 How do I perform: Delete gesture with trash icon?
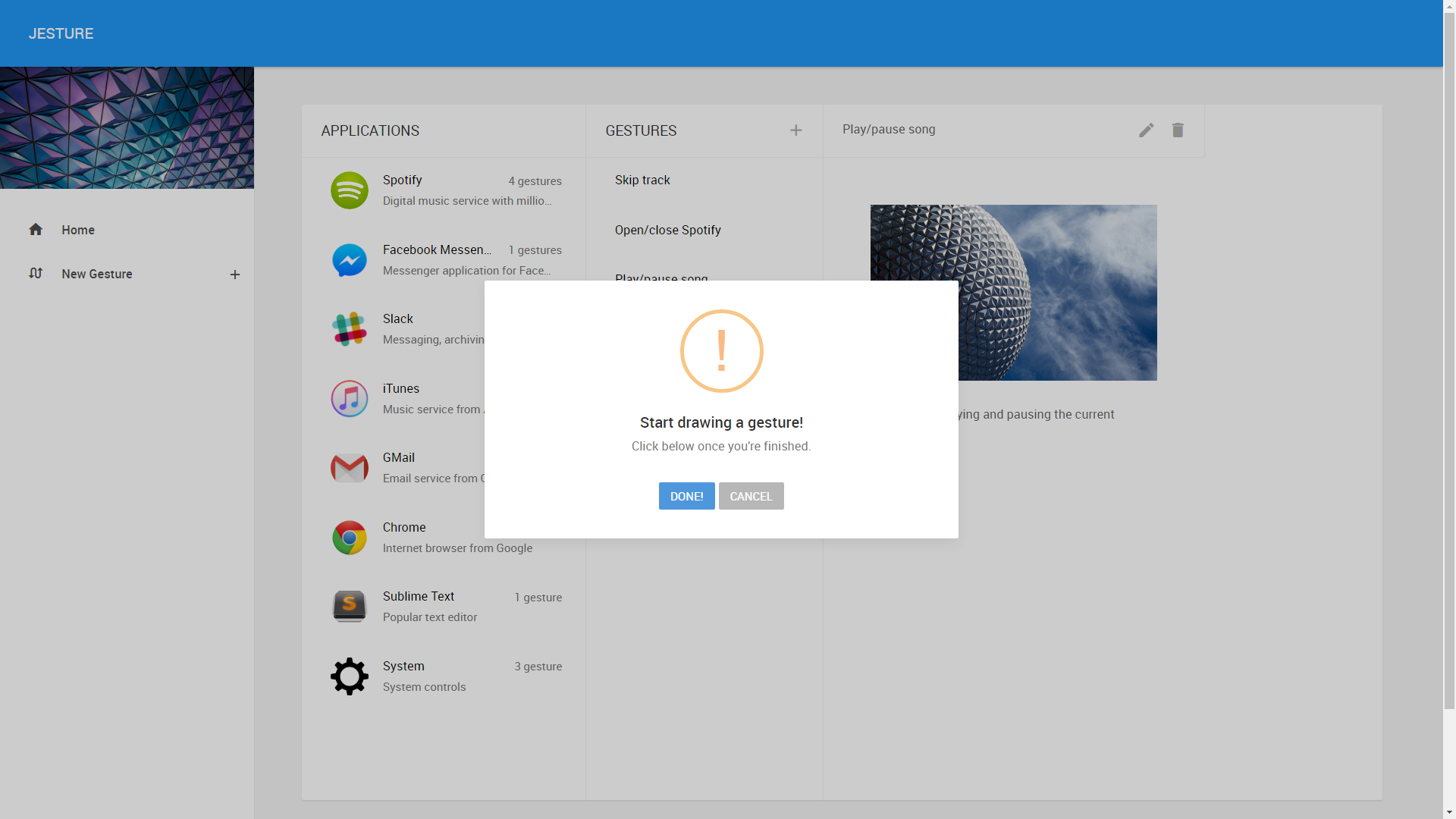click(1178, 130)
